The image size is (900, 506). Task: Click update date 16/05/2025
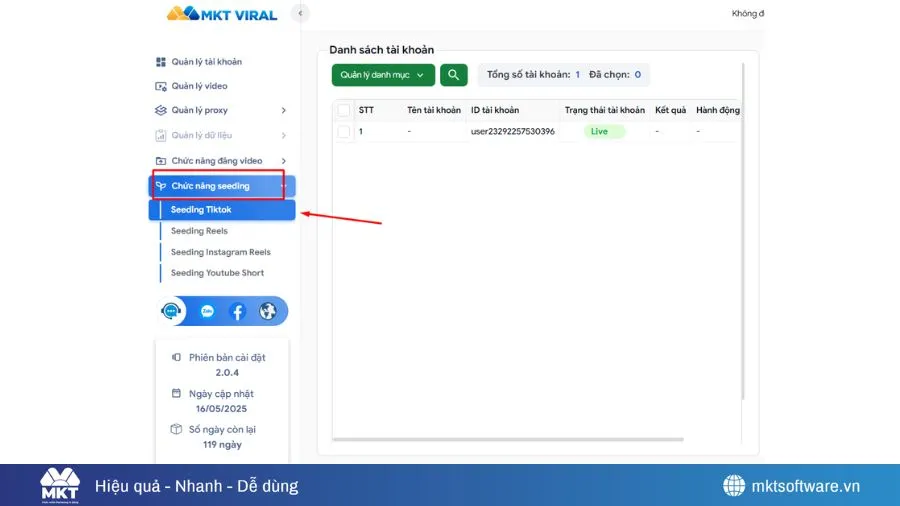pyautogui.click(x=221, y=408)
